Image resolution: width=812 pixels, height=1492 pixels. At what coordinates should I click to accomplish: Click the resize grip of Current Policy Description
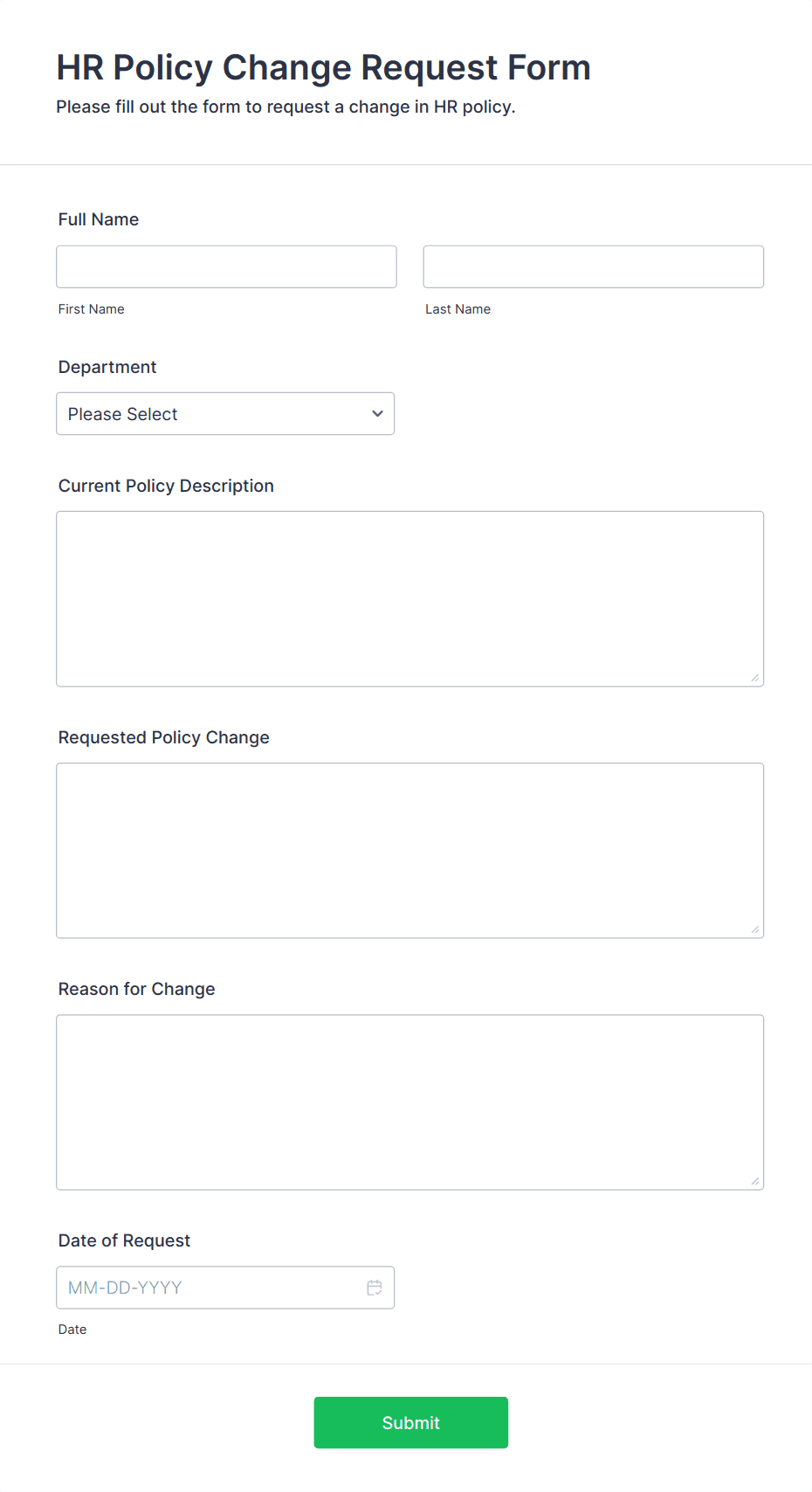754,676
